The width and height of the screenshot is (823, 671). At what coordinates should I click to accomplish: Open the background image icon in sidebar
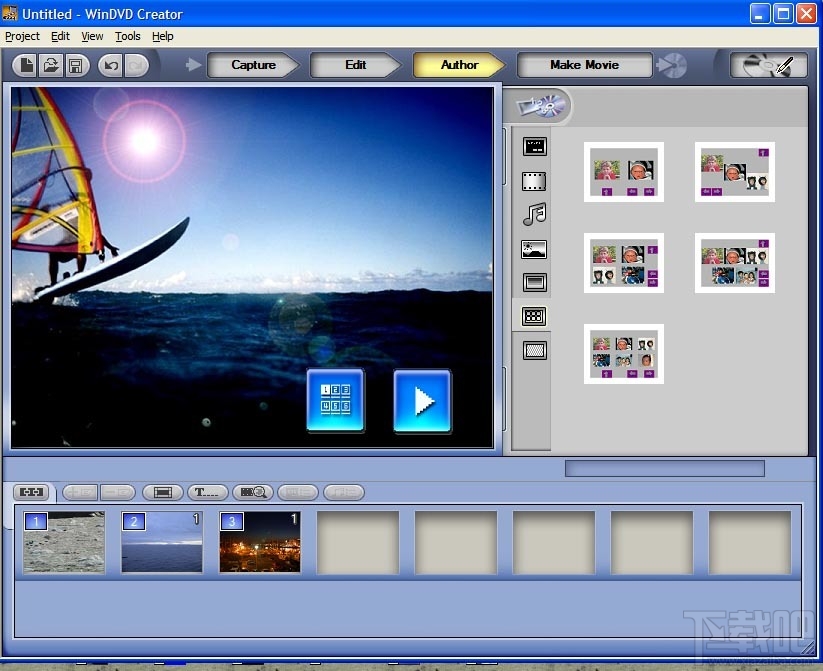click(x=534, y=249)
